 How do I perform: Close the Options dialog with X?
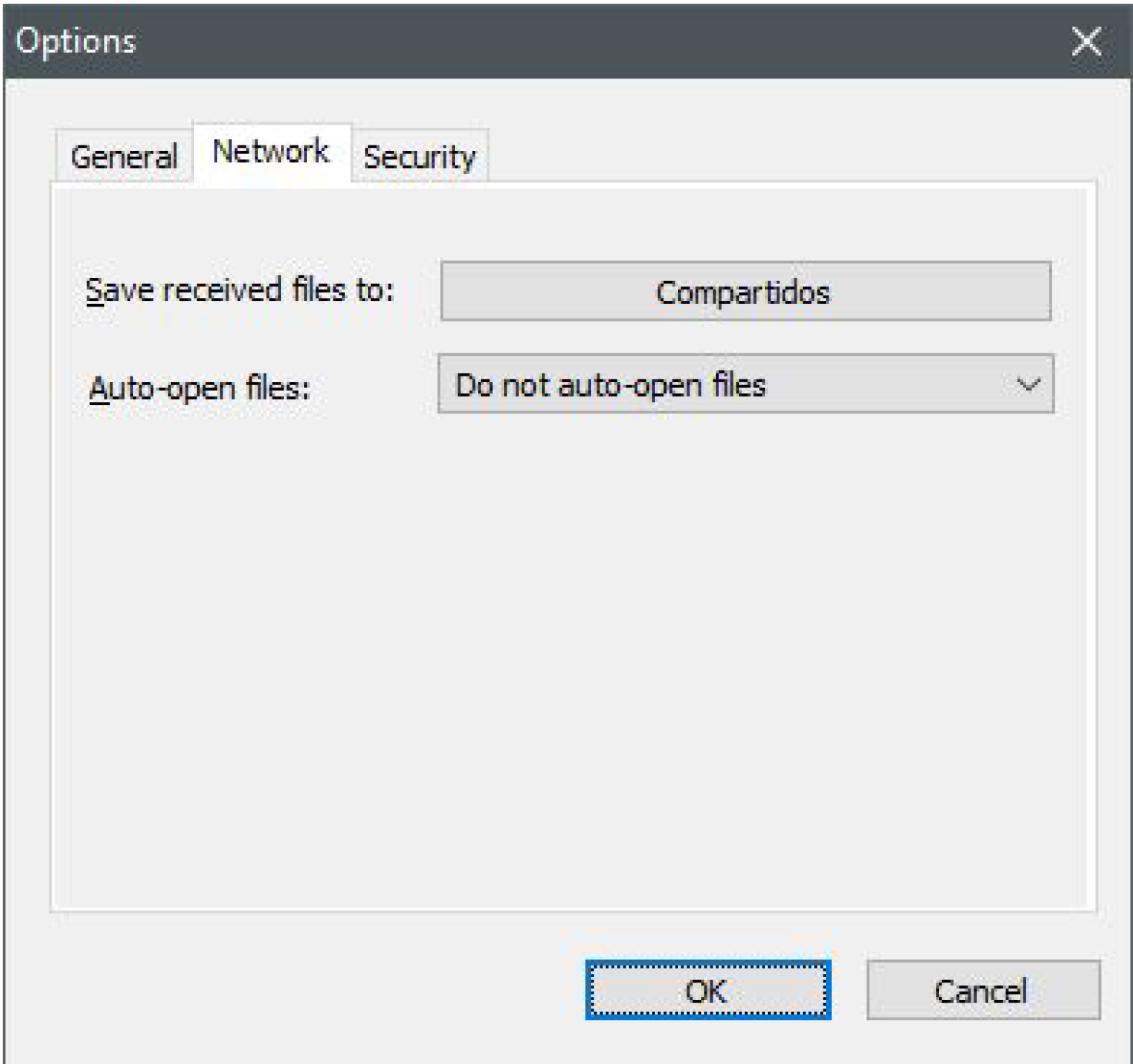coord(1086,42)
